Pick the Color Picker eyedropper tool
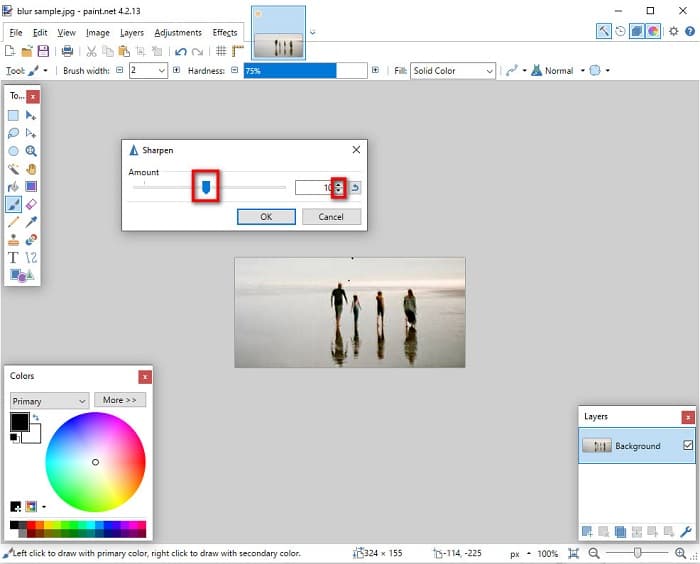Viewport: 700px width, 564px height. [x=31, y=222]
